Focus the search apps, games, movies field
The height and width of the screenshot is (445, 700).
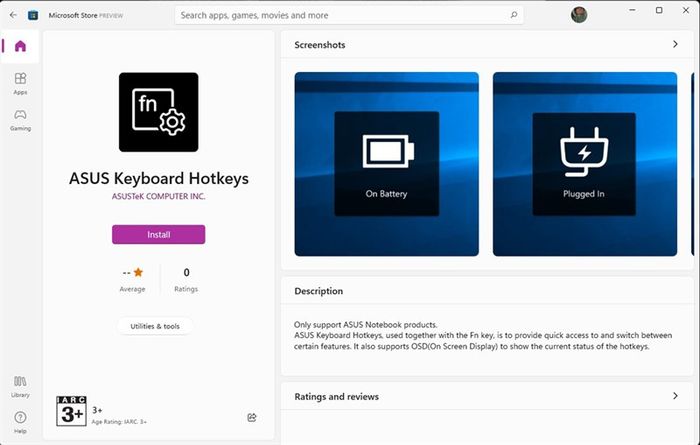349,15
